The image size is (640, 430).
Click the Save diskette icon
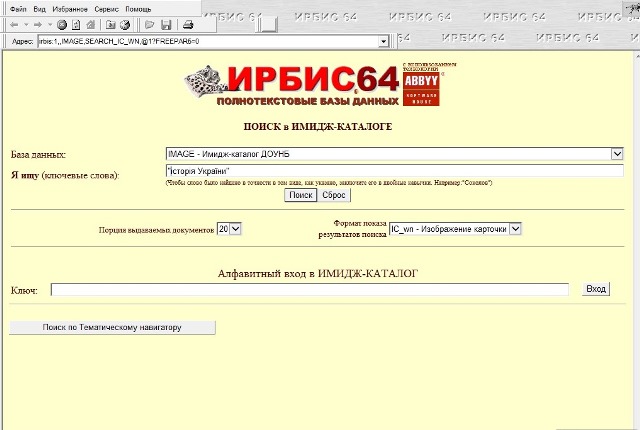pyautogui.click(x=166, y=25)
